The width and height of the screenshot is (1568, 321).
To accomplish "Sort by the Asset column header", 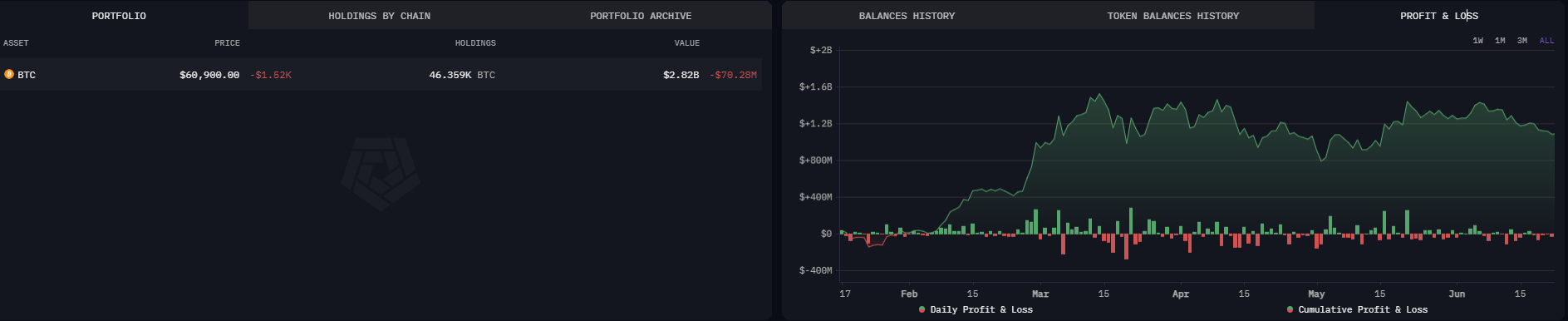I will coord(16,43).
